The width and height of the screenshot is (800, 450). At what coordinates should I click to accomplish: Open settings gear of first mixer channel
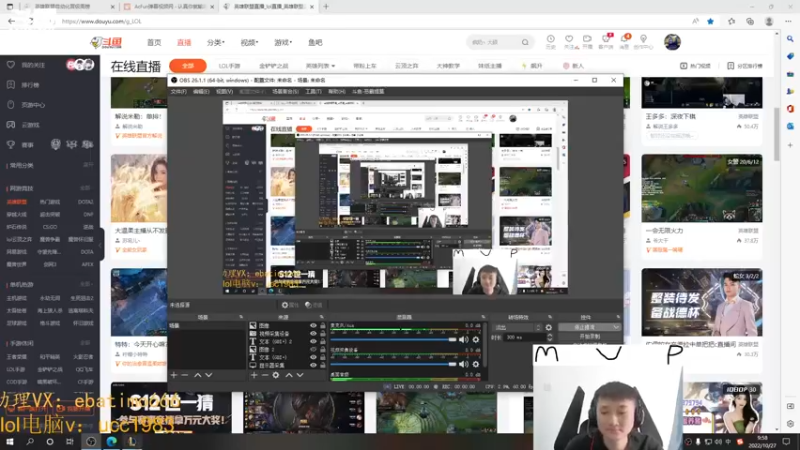click(476, 339)
